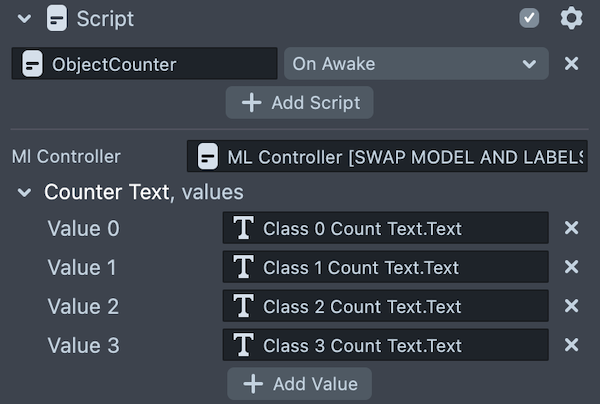Open the On Awake event dropdown

pos(415,64)
